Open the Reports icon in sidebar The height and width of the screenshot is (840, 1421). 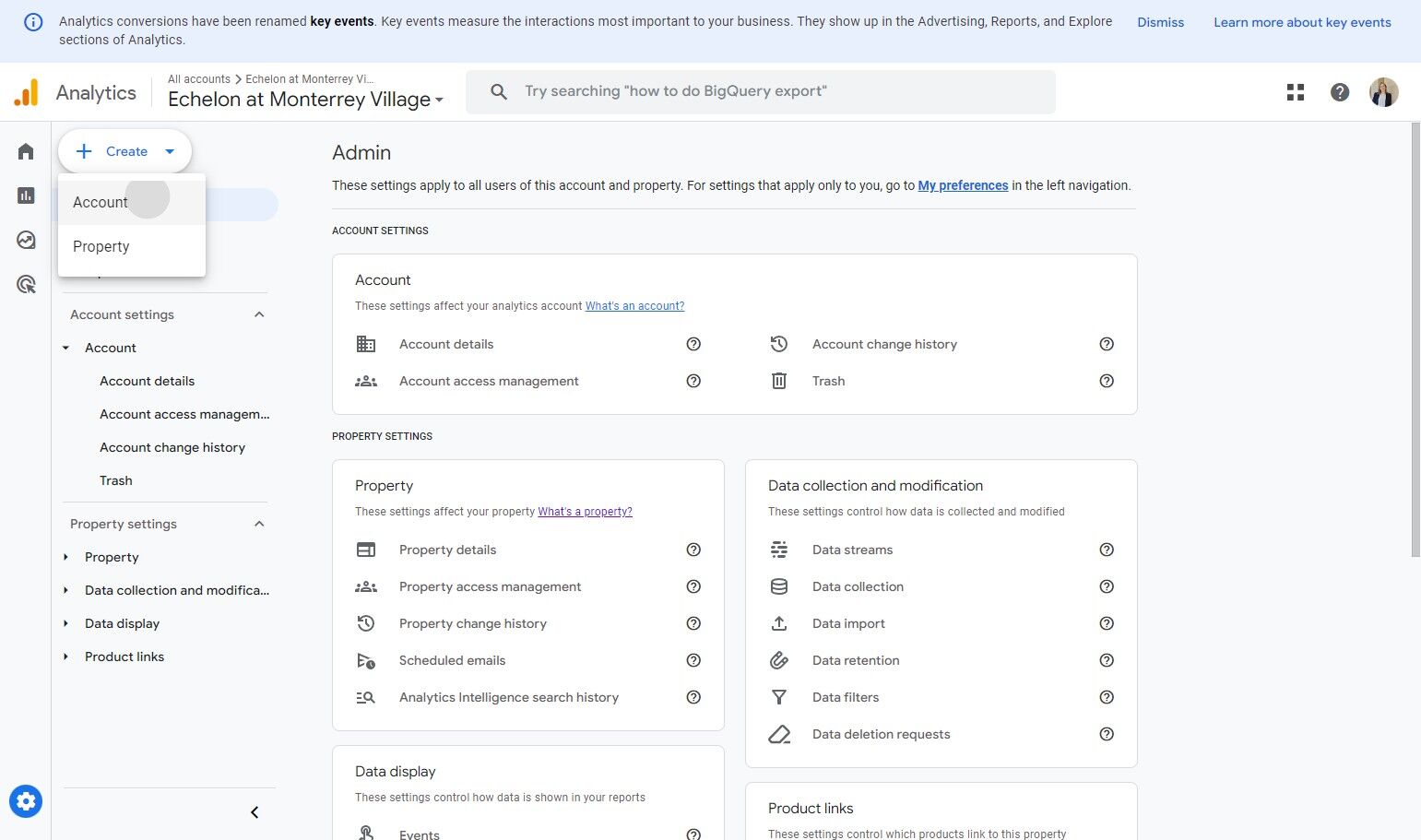tap(26, 195)
